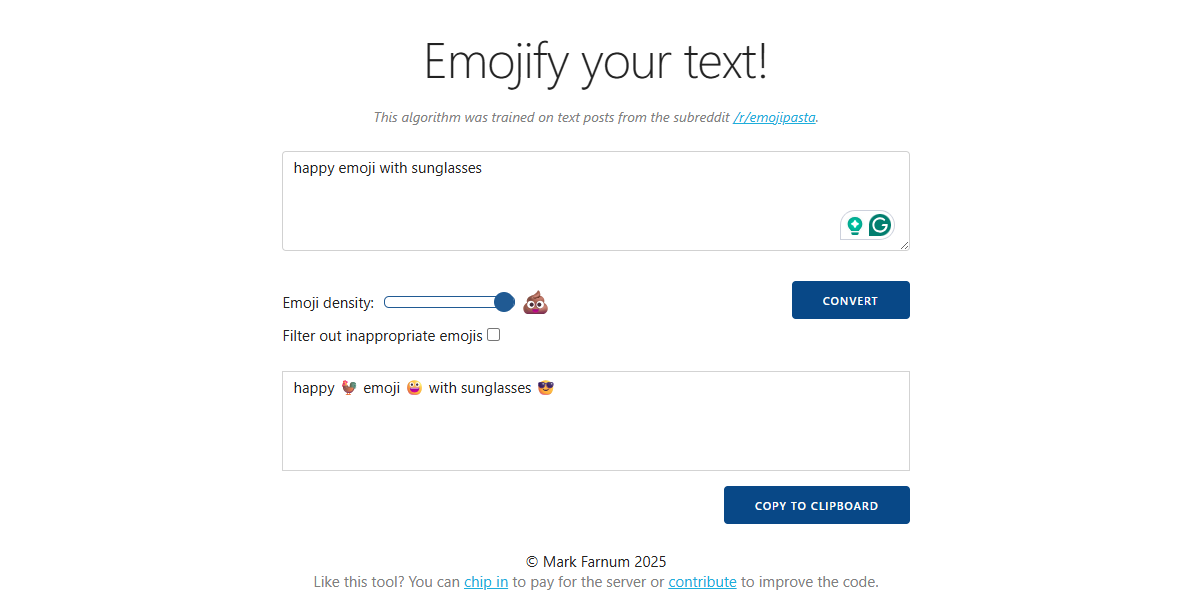Click the 'Emoji density:' label
This screenshot has height=591, width=1203.
click(x=328, y=302)
